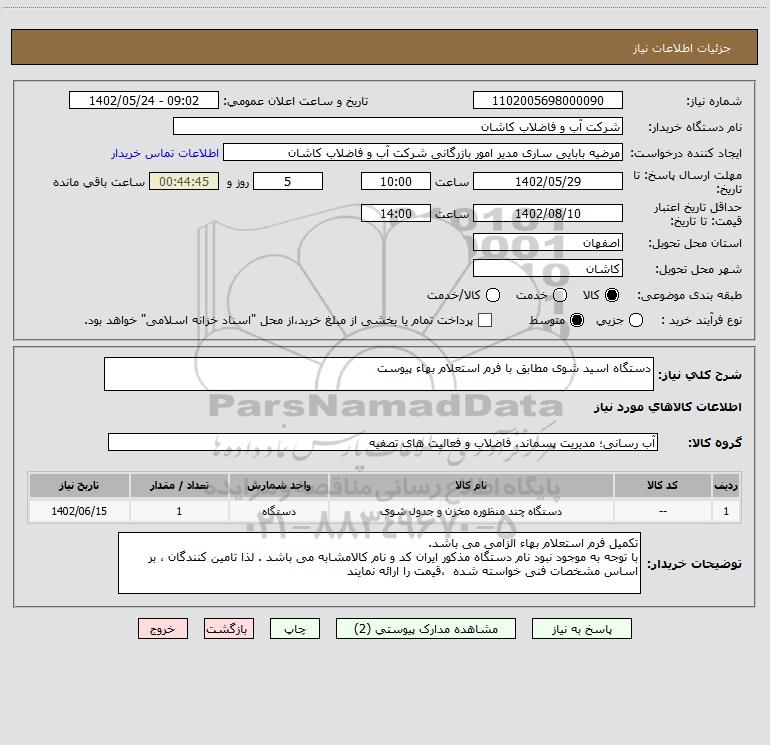Click the شرح کلی نیاز label
This screenshot has height=745, width=770.
click(700, 375)
